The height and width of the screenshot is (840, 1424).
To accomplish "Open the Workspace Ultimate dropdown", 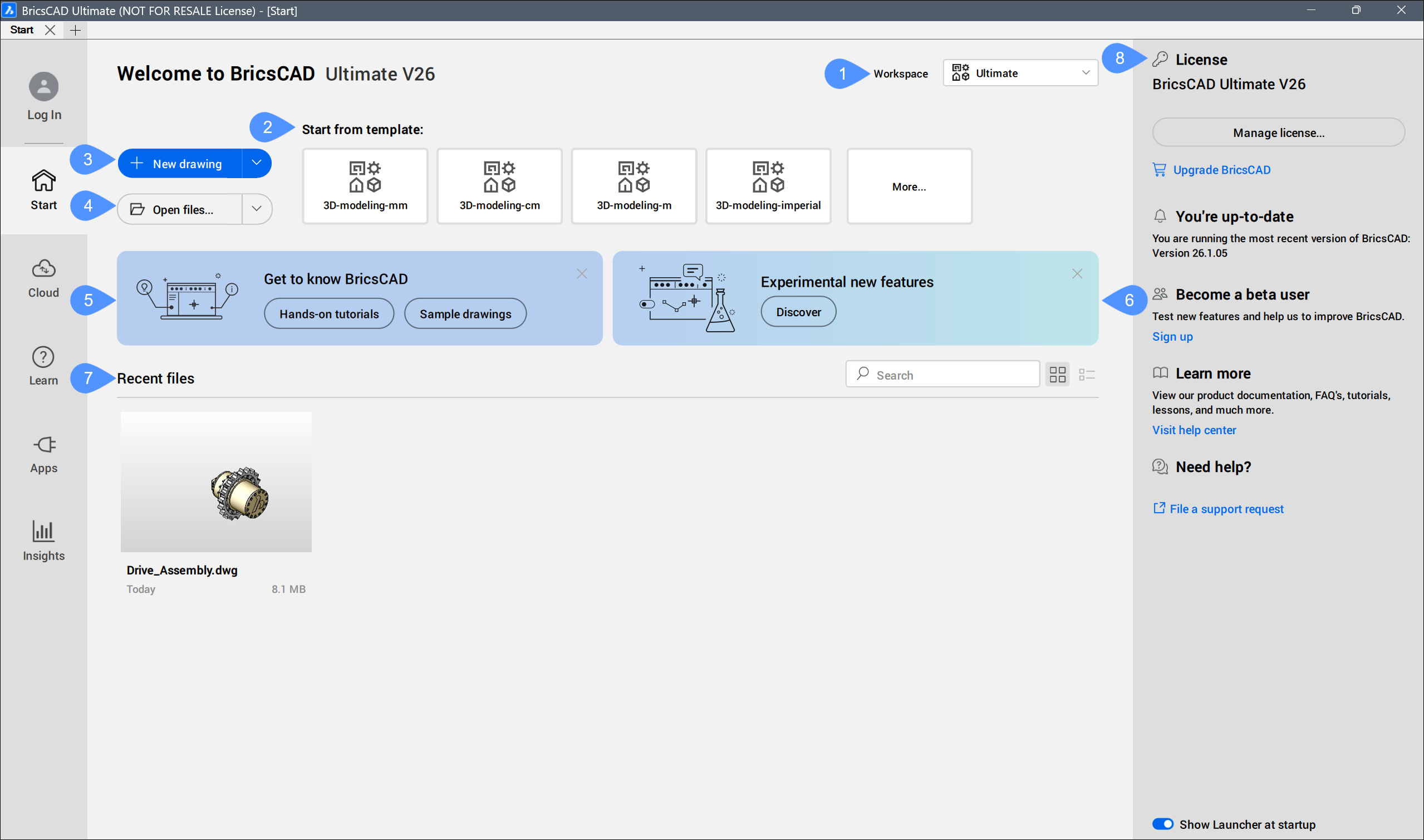I will 1020,73.
